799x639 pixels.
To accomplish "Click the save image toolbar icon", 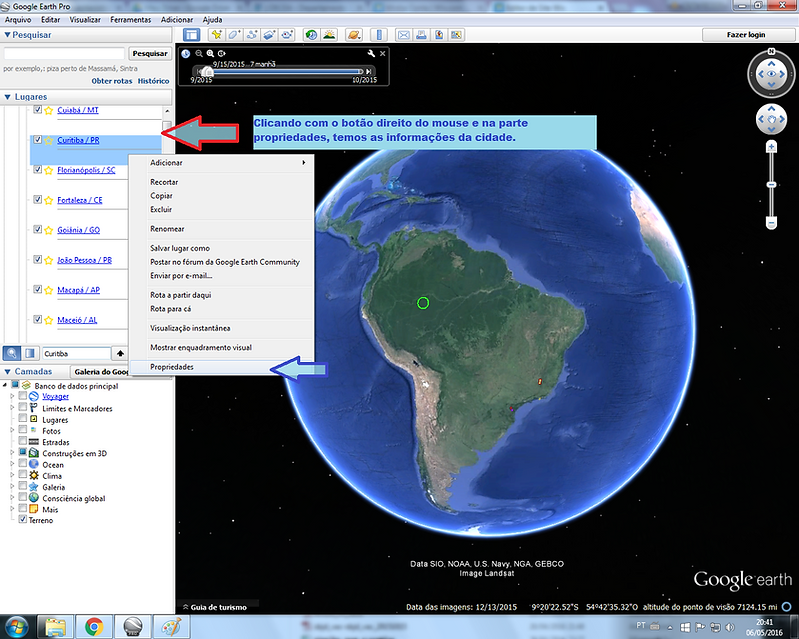I will 439,35.
